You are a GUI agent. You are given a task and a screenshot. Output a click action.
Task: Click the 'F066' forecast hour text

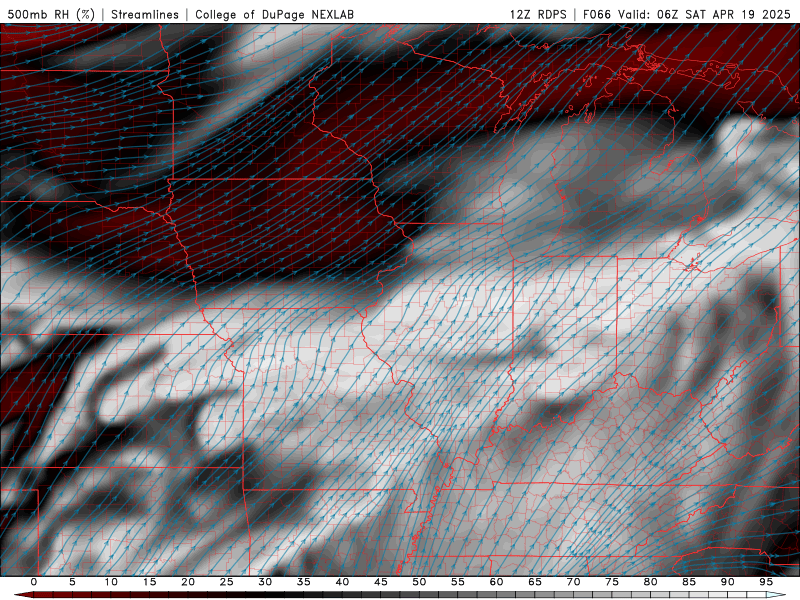pyautogui.click(x=597, y=14)
